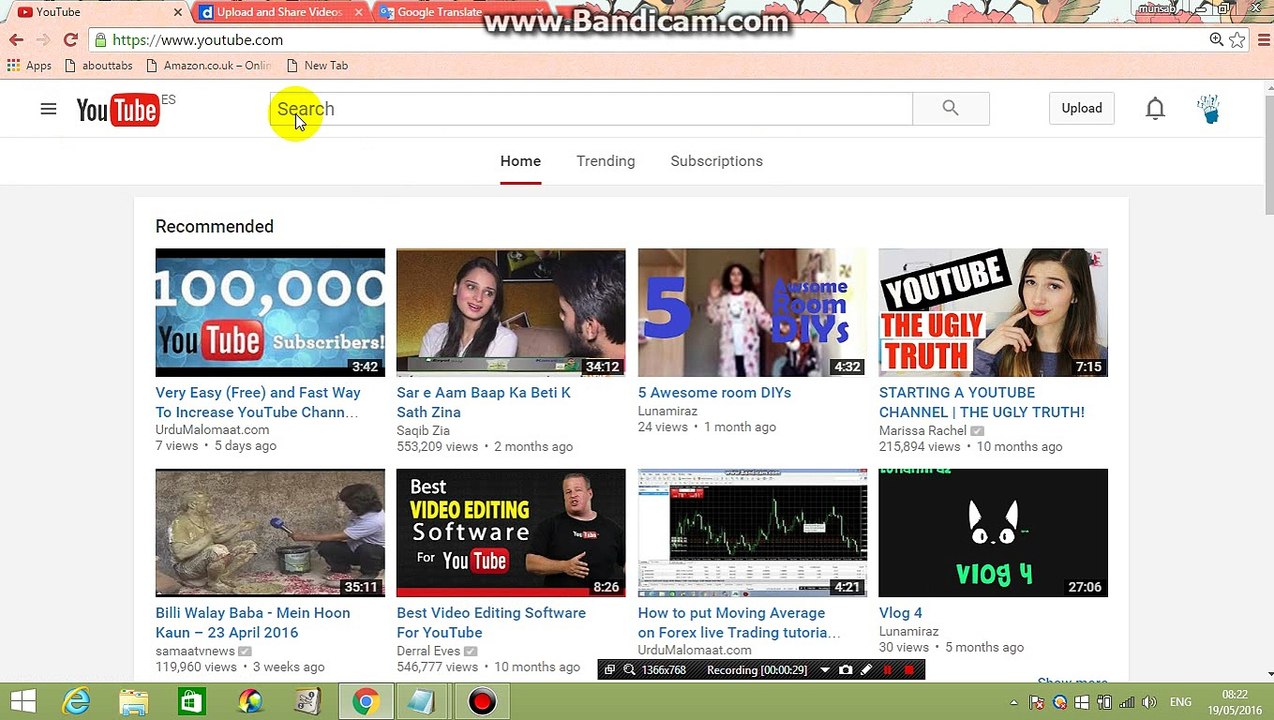Open Sar e Aam Baap Ka Beti thumbnail
Image resolution: width=1274 pixels, height=720 pixels.
511,312
